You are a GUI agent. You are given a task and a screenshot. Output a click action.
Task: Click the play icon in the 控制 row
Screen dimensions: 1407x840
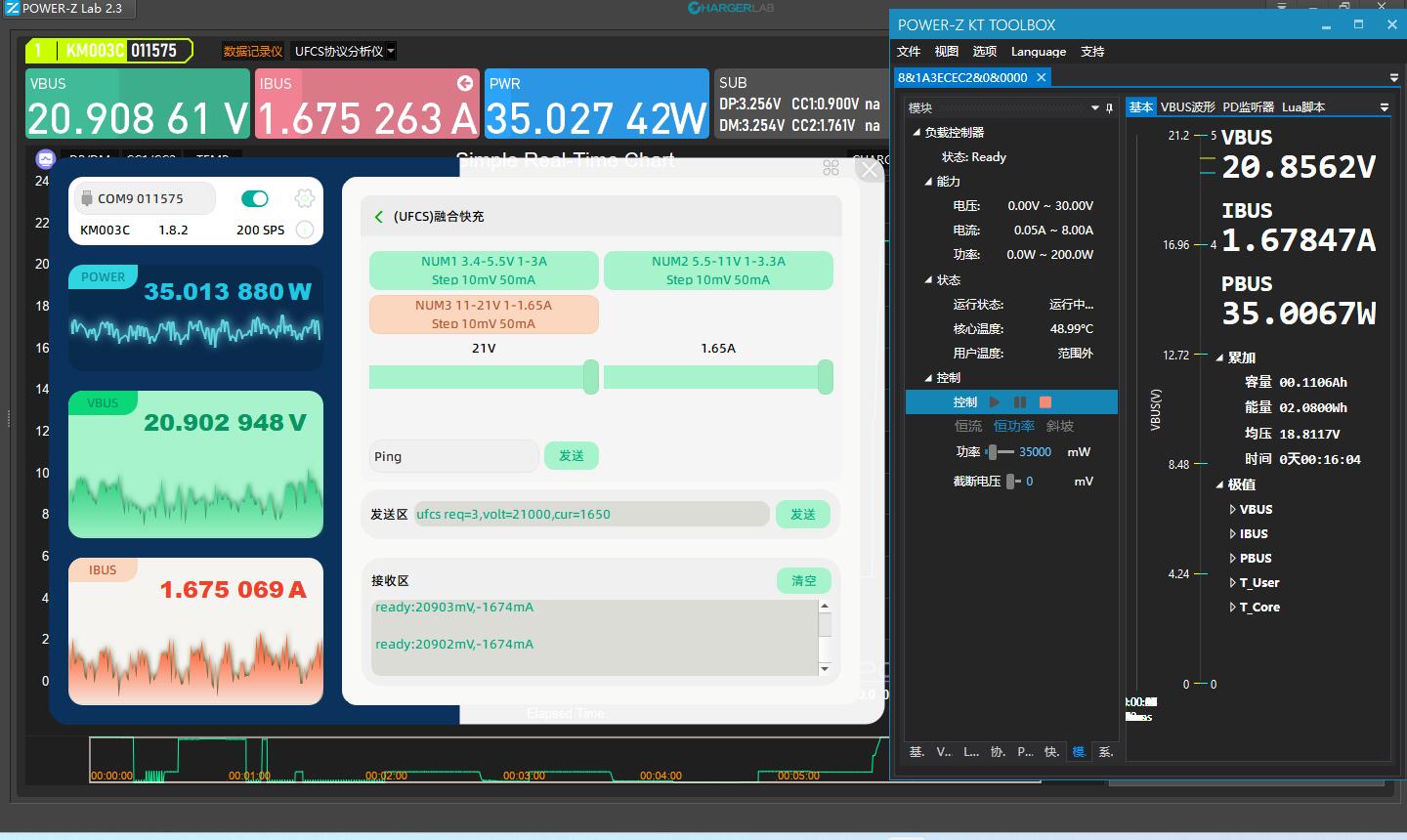pyautogui.click(x=995, y=402)
